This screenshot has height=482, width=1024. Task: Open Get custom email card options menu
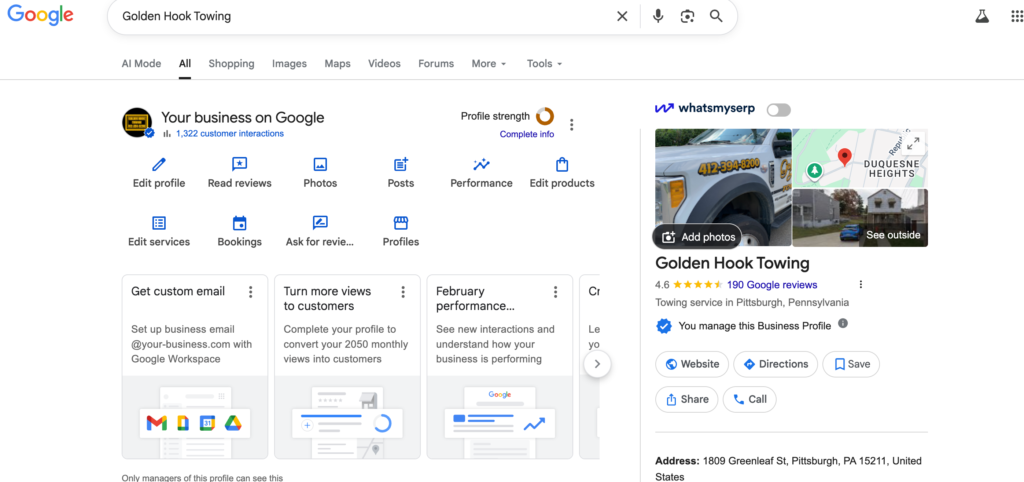[251, 292]
